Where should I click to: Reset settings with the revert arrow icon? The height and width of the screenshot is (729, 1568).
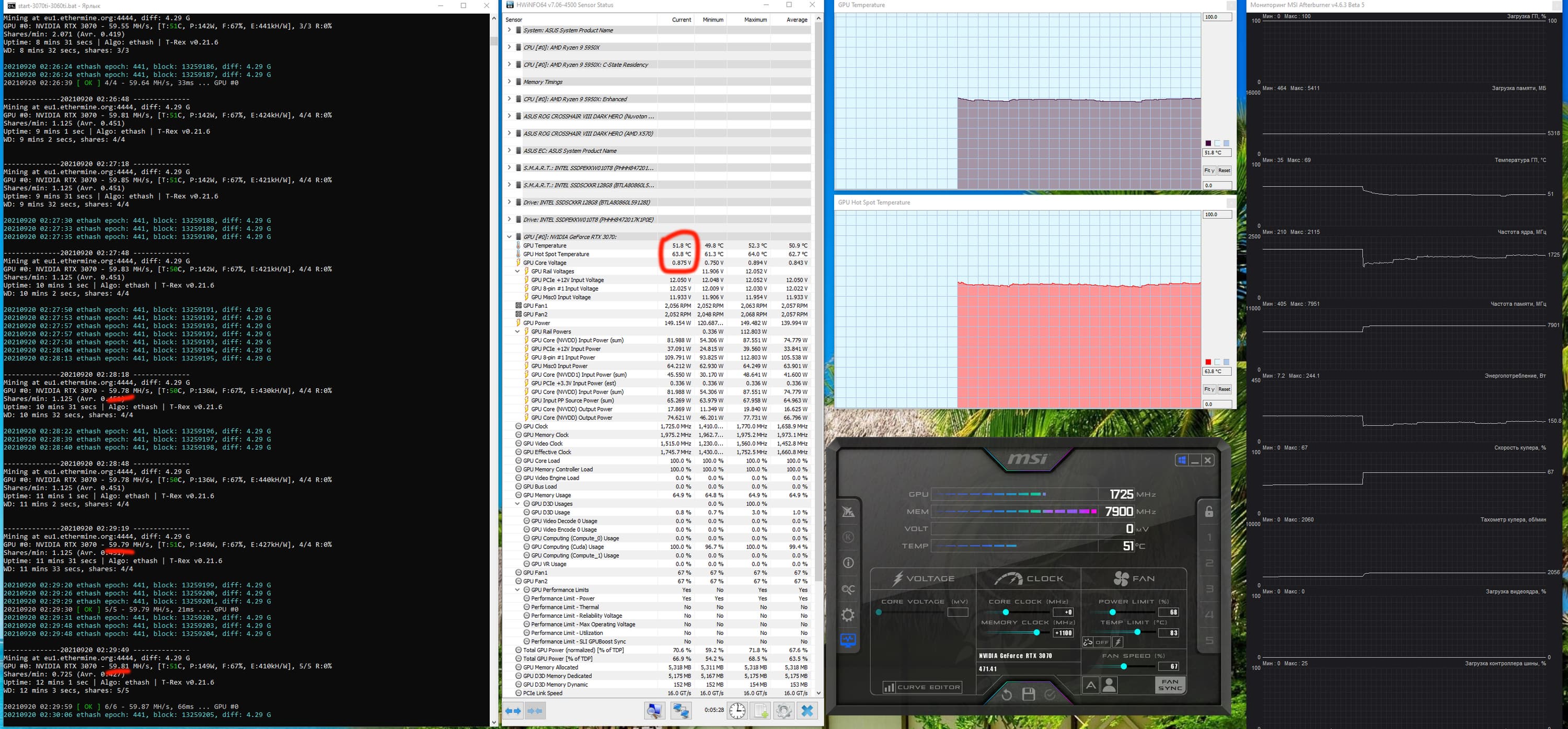click(x=1007, y=695)
